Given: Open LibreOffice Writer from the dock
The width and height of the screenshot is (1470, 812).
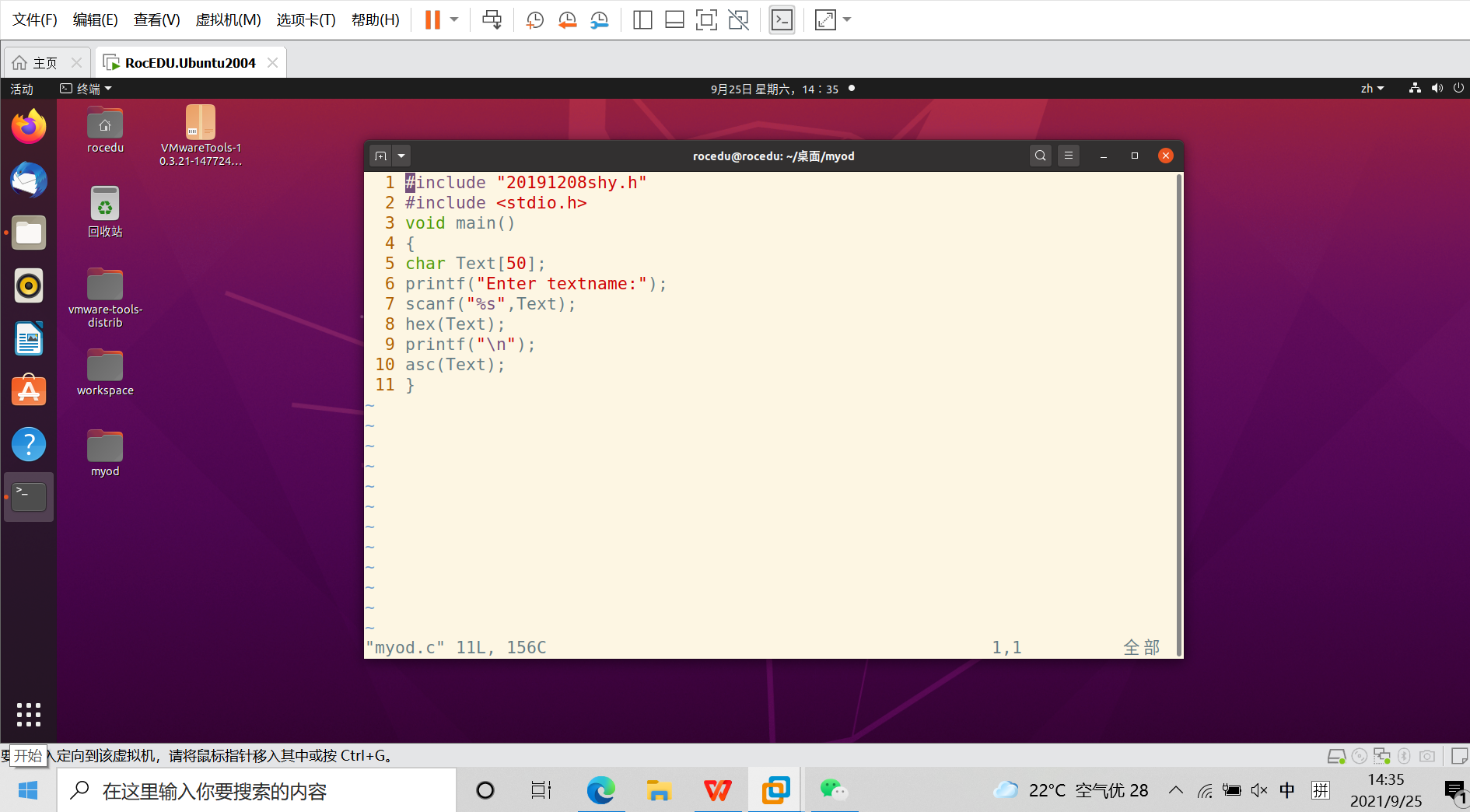Looking at the screenshot, I should [29, 338].
